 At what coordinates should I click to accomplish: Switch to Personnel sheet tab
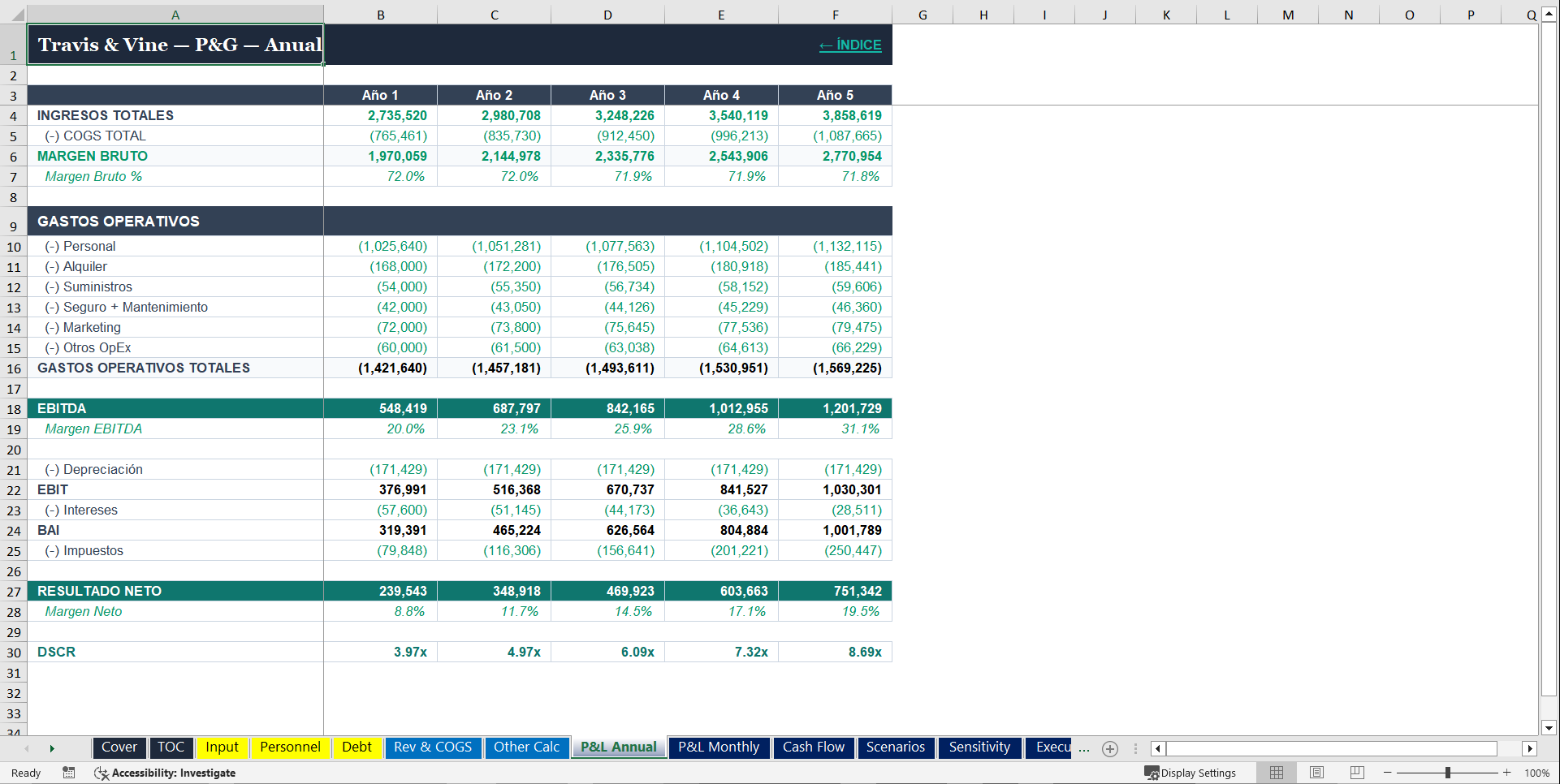(290, 747)
